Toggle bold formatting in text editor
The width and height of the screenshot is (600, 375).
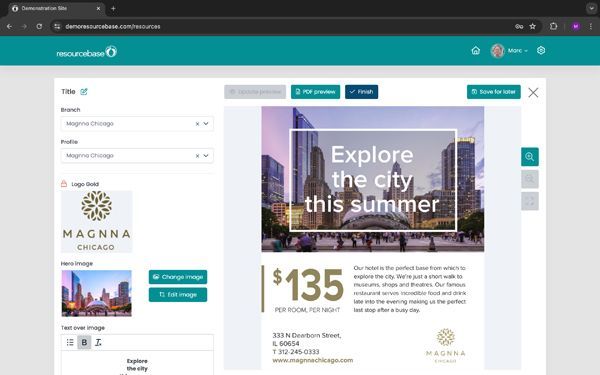point(84,342)
